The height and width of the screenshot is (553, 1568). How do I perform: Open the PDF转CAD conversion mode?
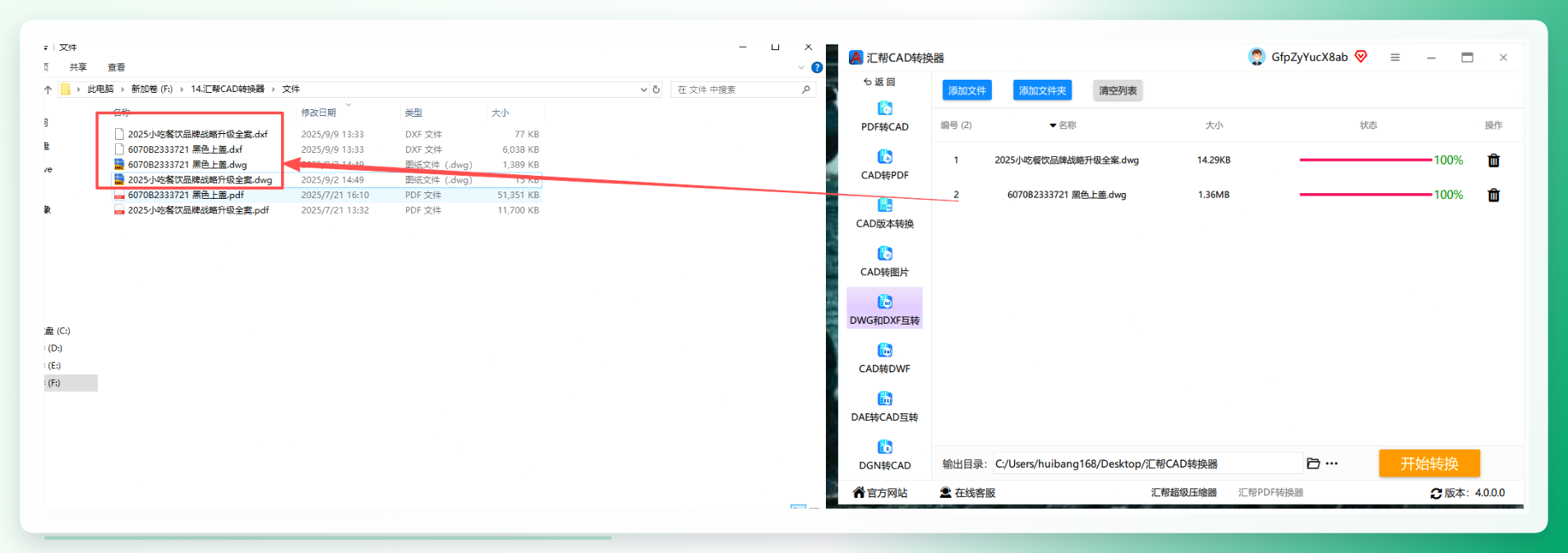[884, 117]
